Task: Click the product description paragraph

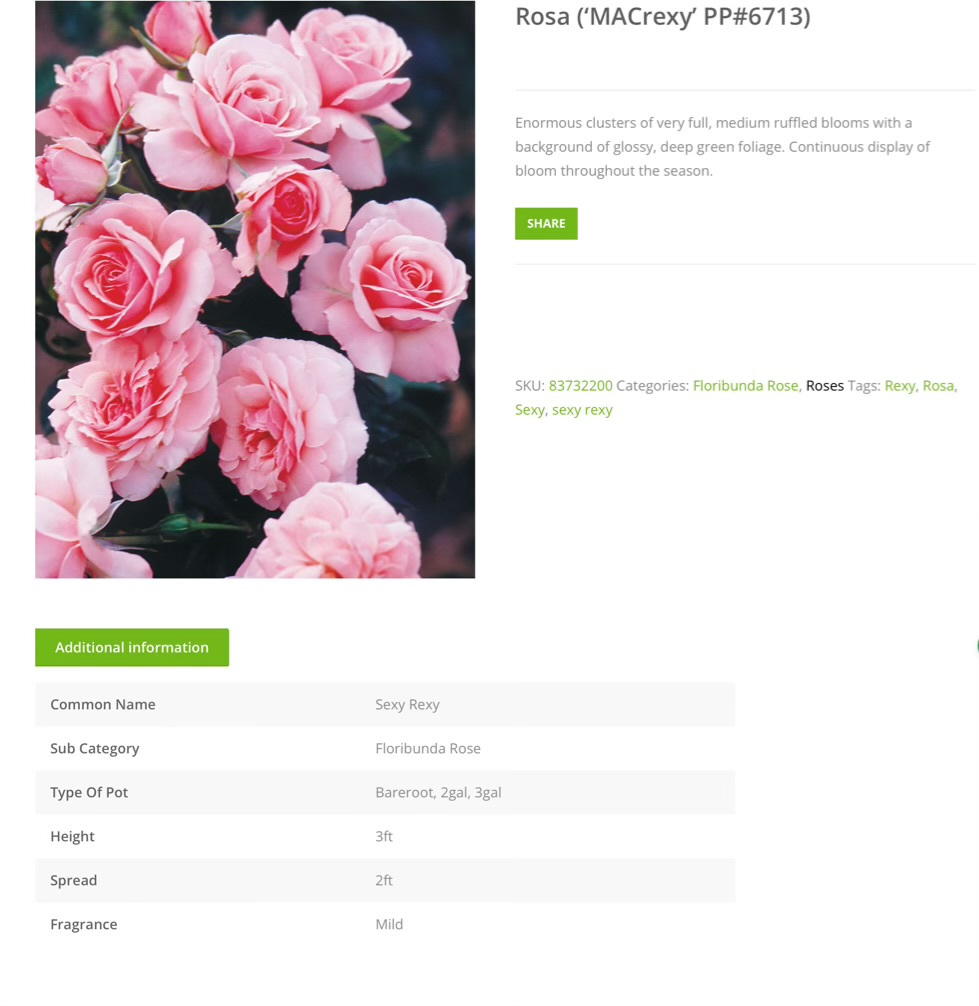Action: point(722,147)
